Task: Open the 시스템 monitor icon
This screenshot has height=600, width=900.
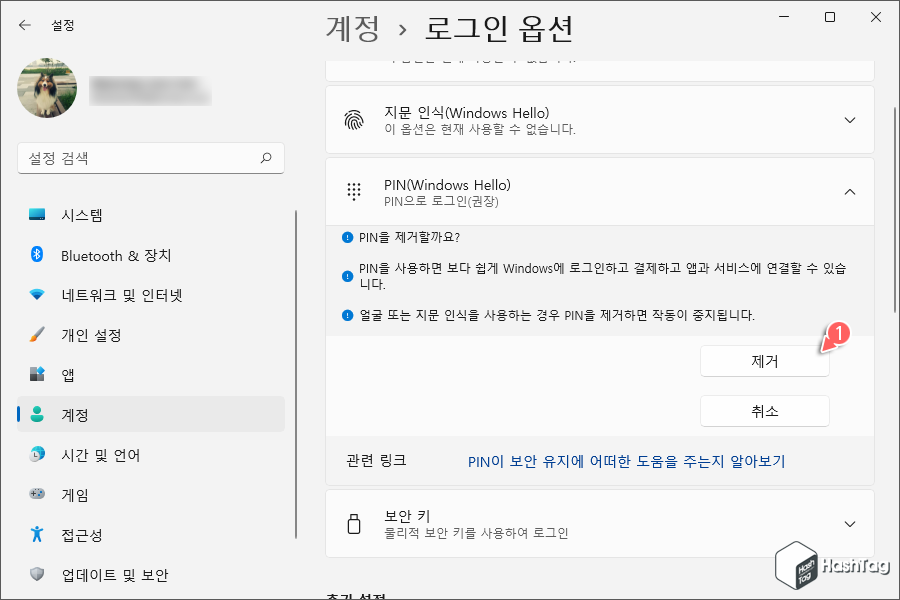Action: click(x=37, y=215)
